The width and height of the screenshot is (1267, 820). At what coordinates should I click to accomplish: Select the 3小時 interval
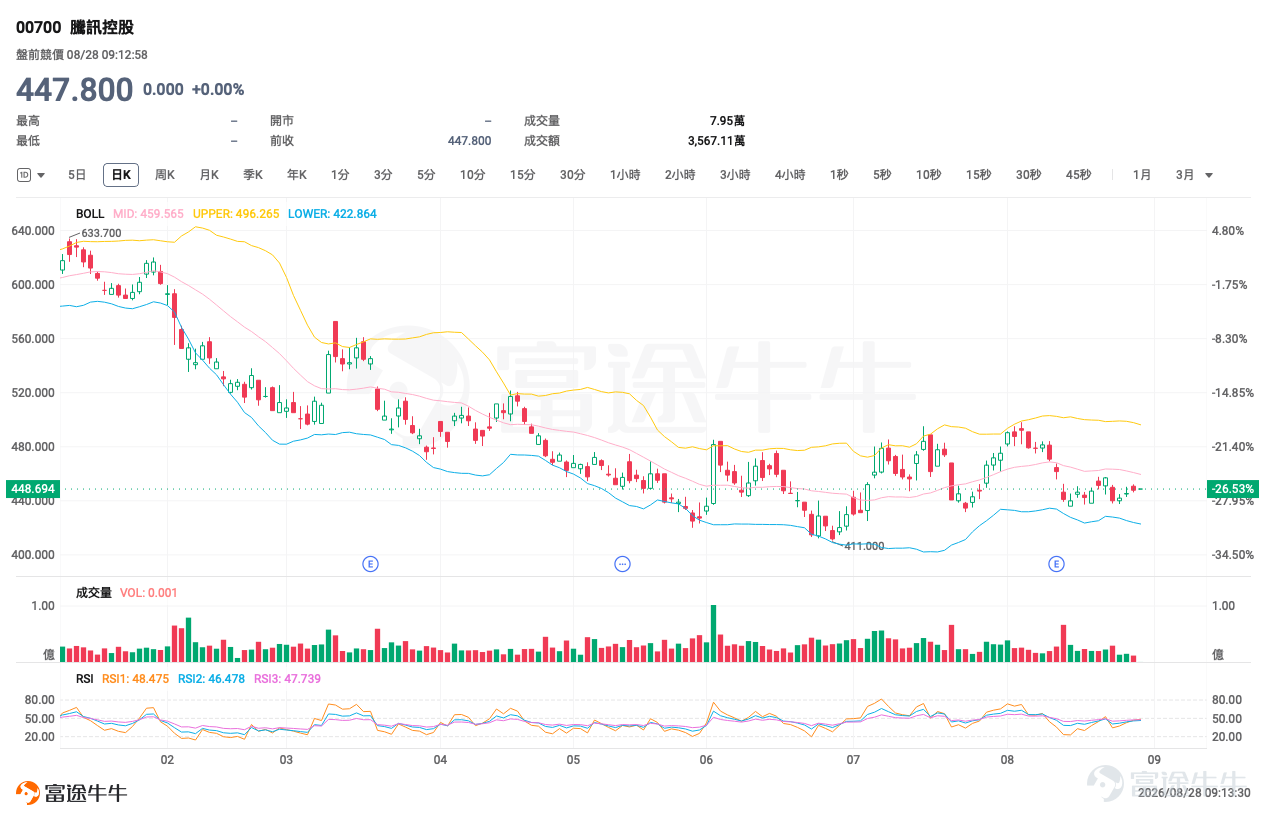[x=735, y=175]
